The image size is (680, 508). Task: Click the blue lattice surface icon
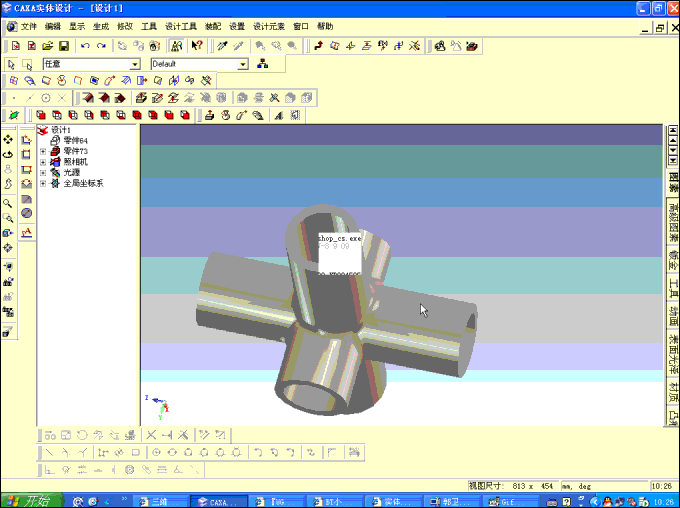tap(14, 81)
